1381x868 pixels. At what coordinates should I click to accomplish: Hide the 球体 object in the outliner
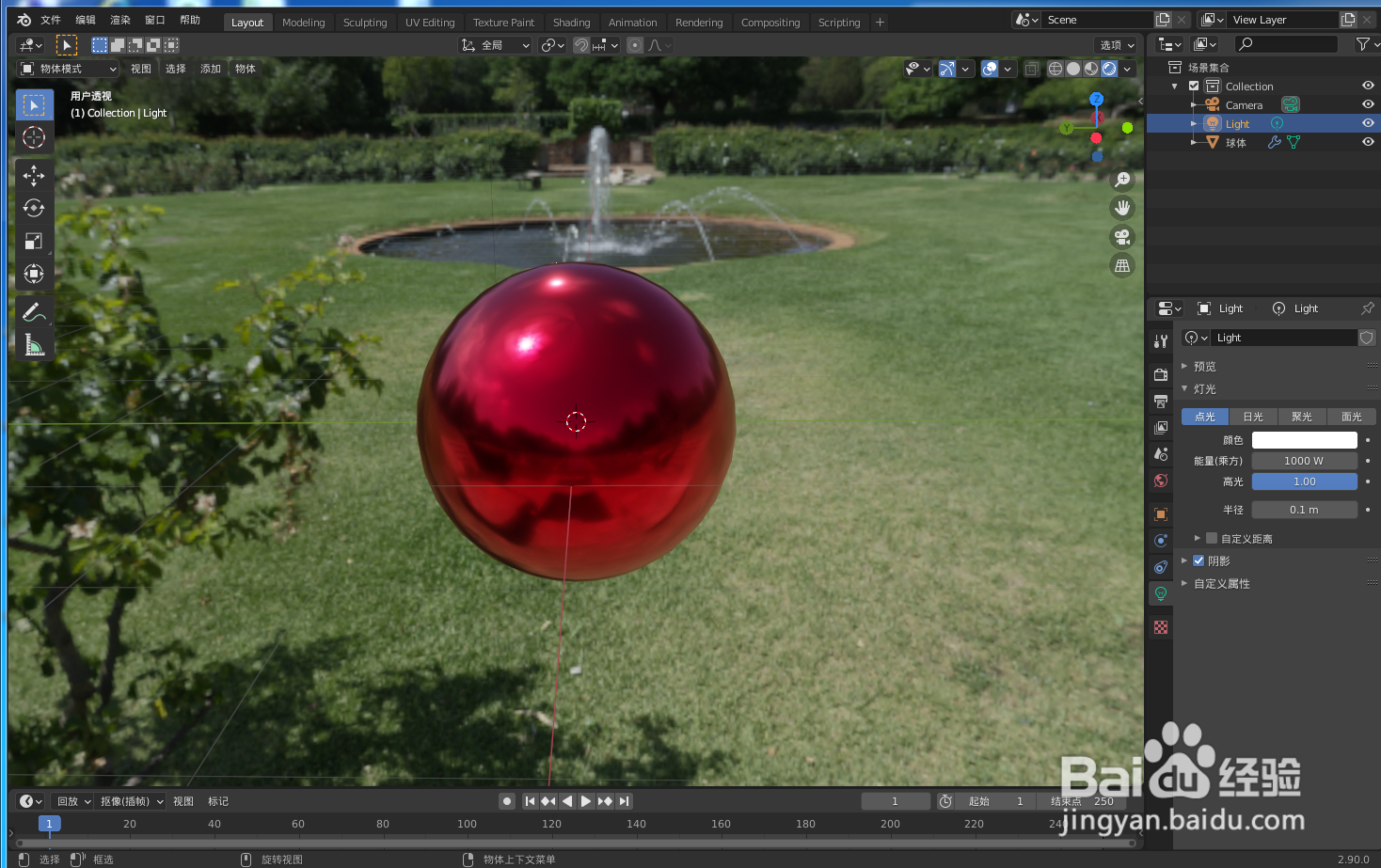1369,142
